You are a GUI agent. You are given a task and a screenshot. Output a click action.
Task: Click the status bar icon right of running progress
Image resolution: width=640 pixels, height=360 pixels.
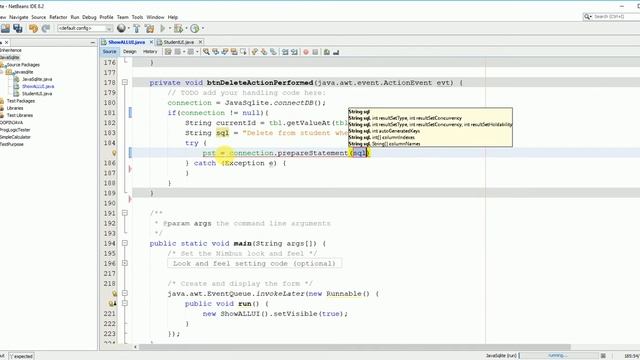pyautogui.click(x=603, y=356)
